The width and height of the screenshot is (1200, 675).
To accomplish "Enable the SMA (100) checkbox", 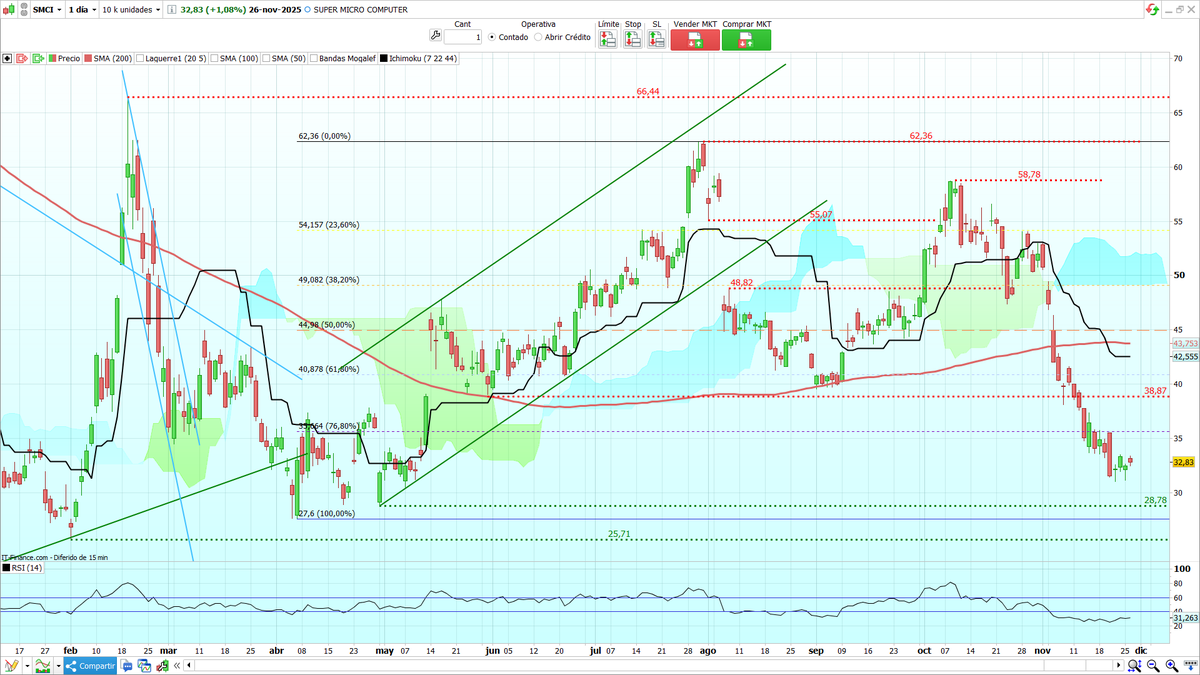I will tap(214, 59).
